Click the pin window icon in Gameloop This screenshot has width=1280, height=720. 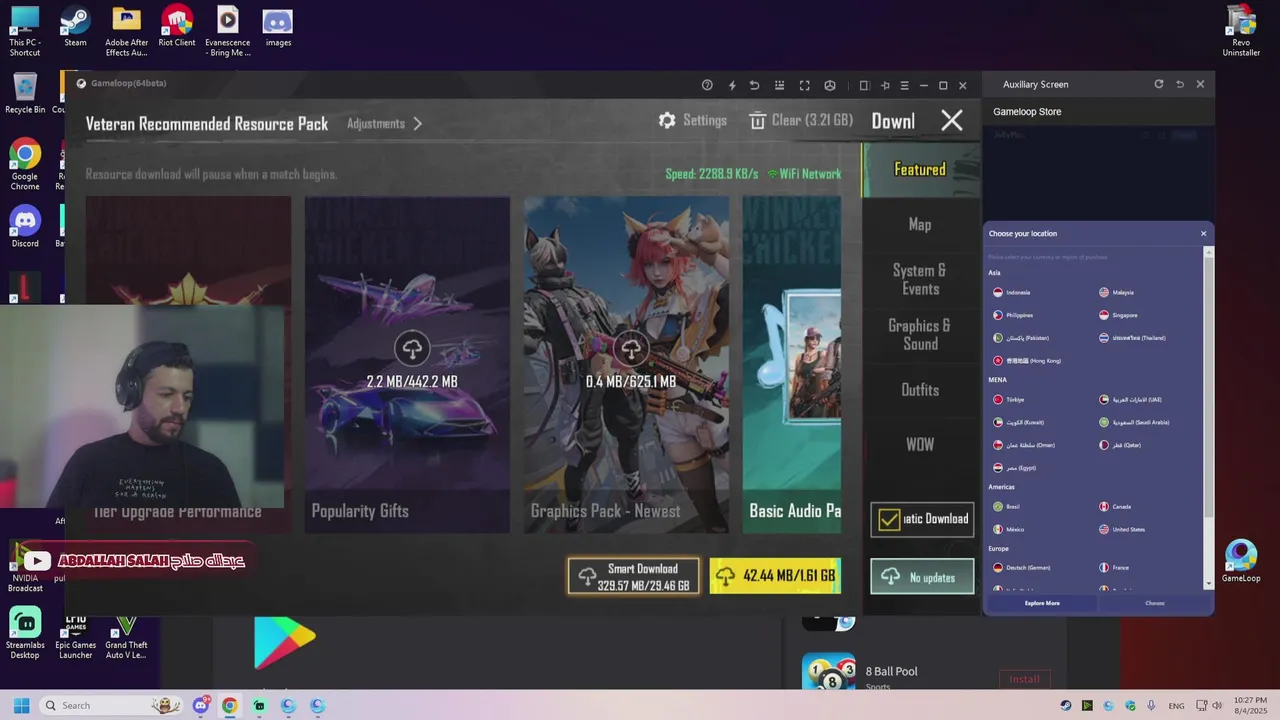(x=885, y=85)
